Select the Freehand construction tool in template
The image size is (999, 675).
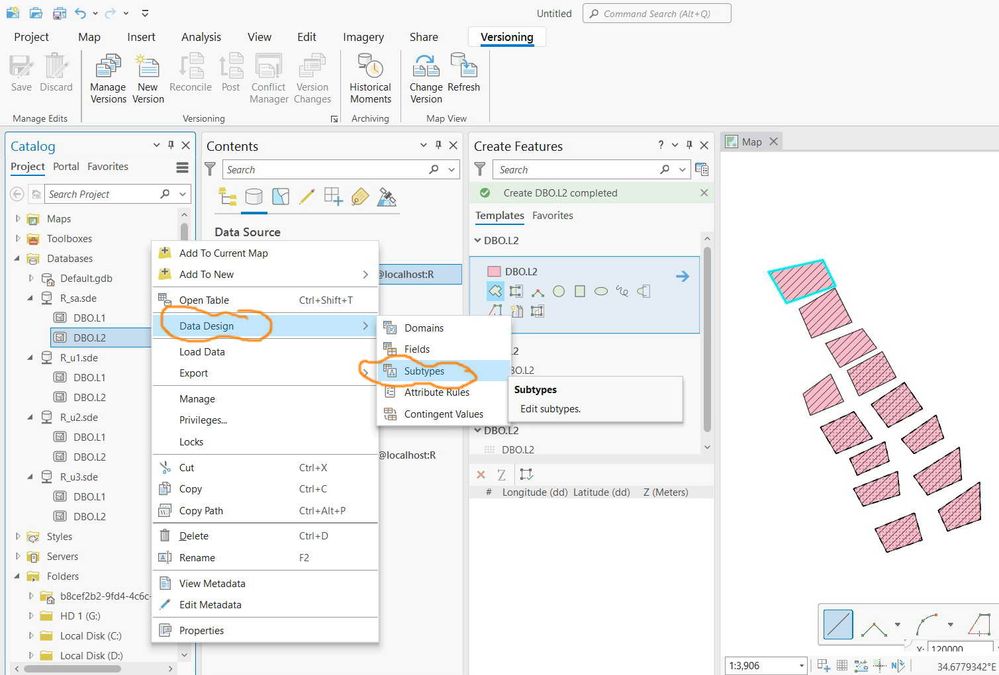pos(622,291)
